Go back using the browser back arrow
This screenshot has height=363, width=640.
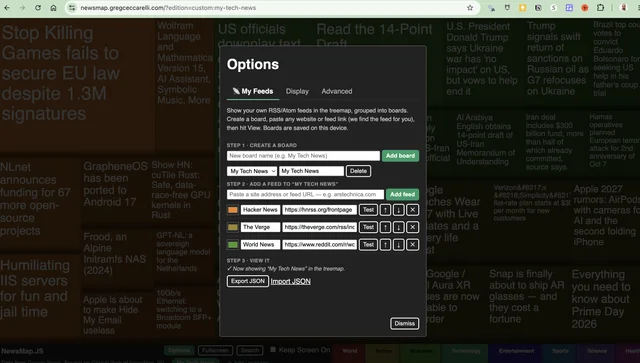coord(7,8)
